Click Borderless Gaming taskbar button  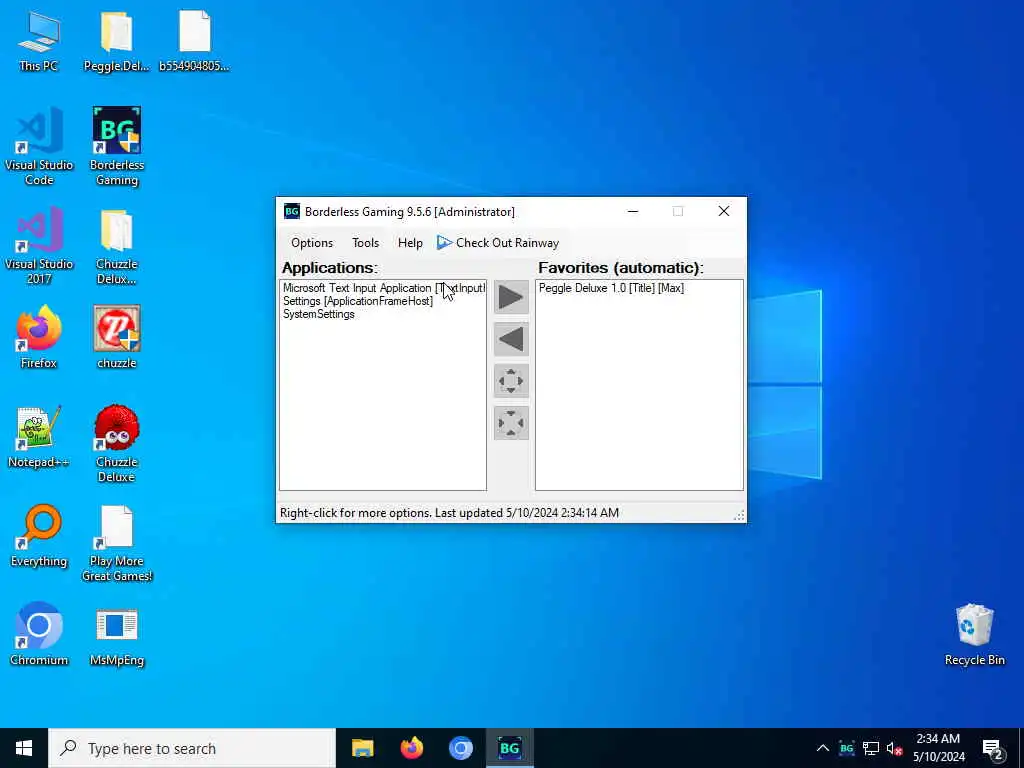[x=509, y=748]
